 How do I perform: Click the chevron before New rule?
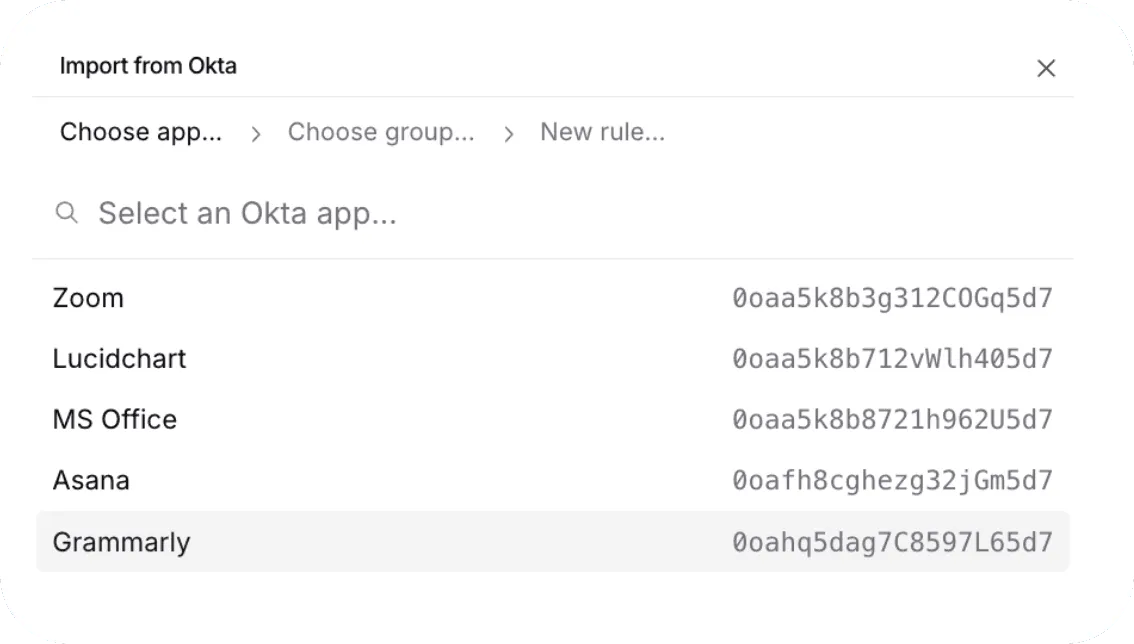(x=509, y=132)
